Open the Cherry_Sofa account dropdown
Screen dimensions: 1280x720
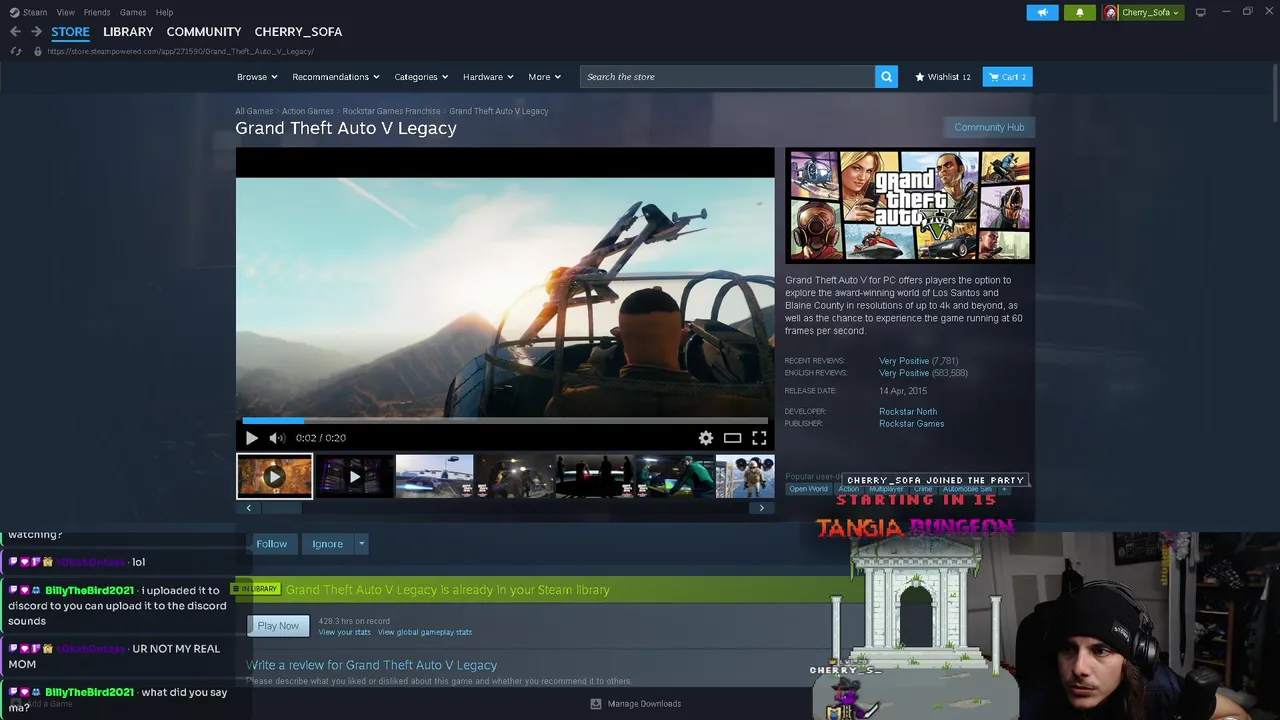point(1150,12)
